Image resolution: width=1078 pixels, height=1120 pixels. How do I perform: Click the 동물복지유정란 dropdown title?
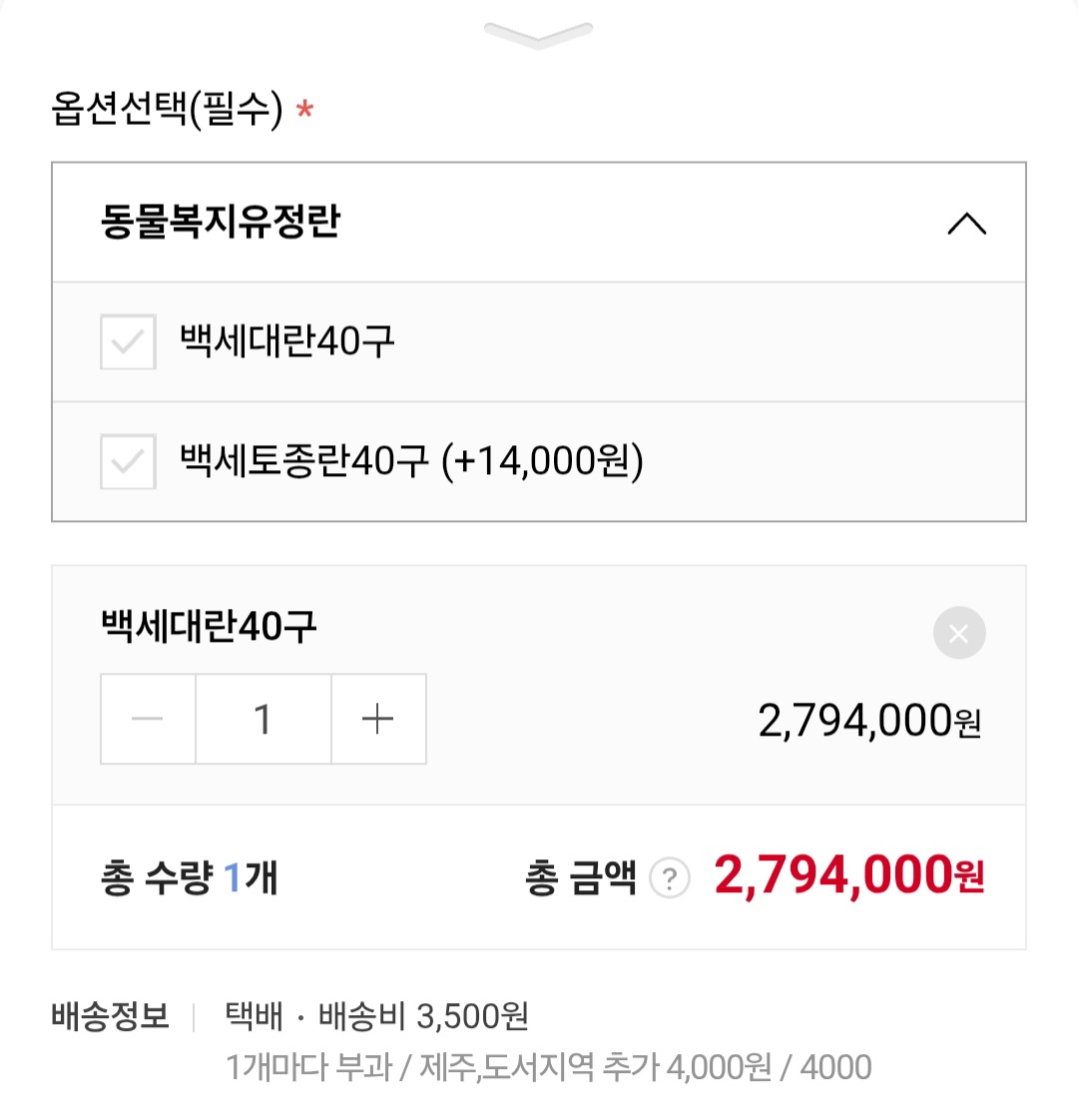click(x=221, y=222)
